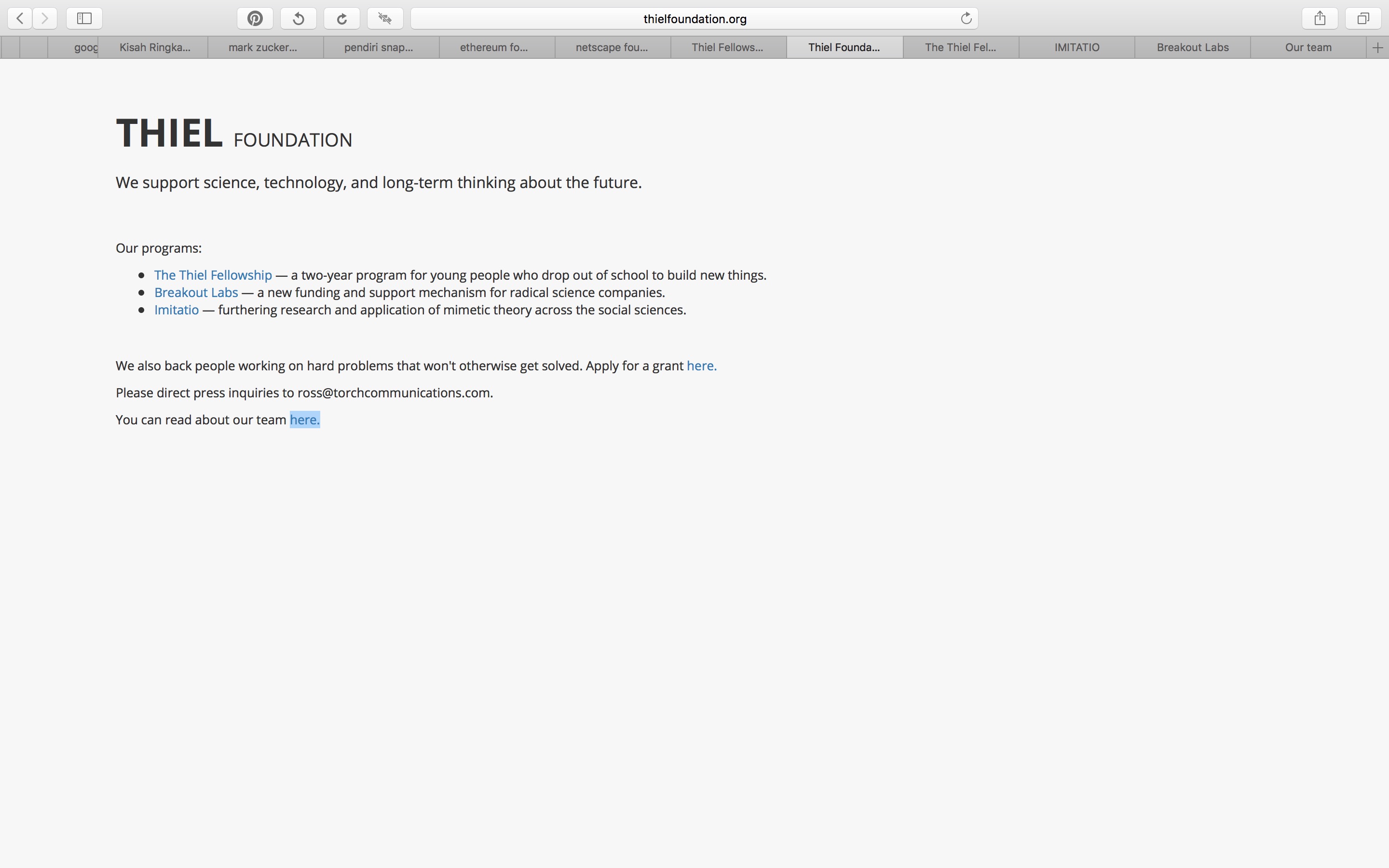Viewport: 1389px width, 868px height.
Task: Click the clockwise redo arrow toolbar icon
Action: (341, 18)
